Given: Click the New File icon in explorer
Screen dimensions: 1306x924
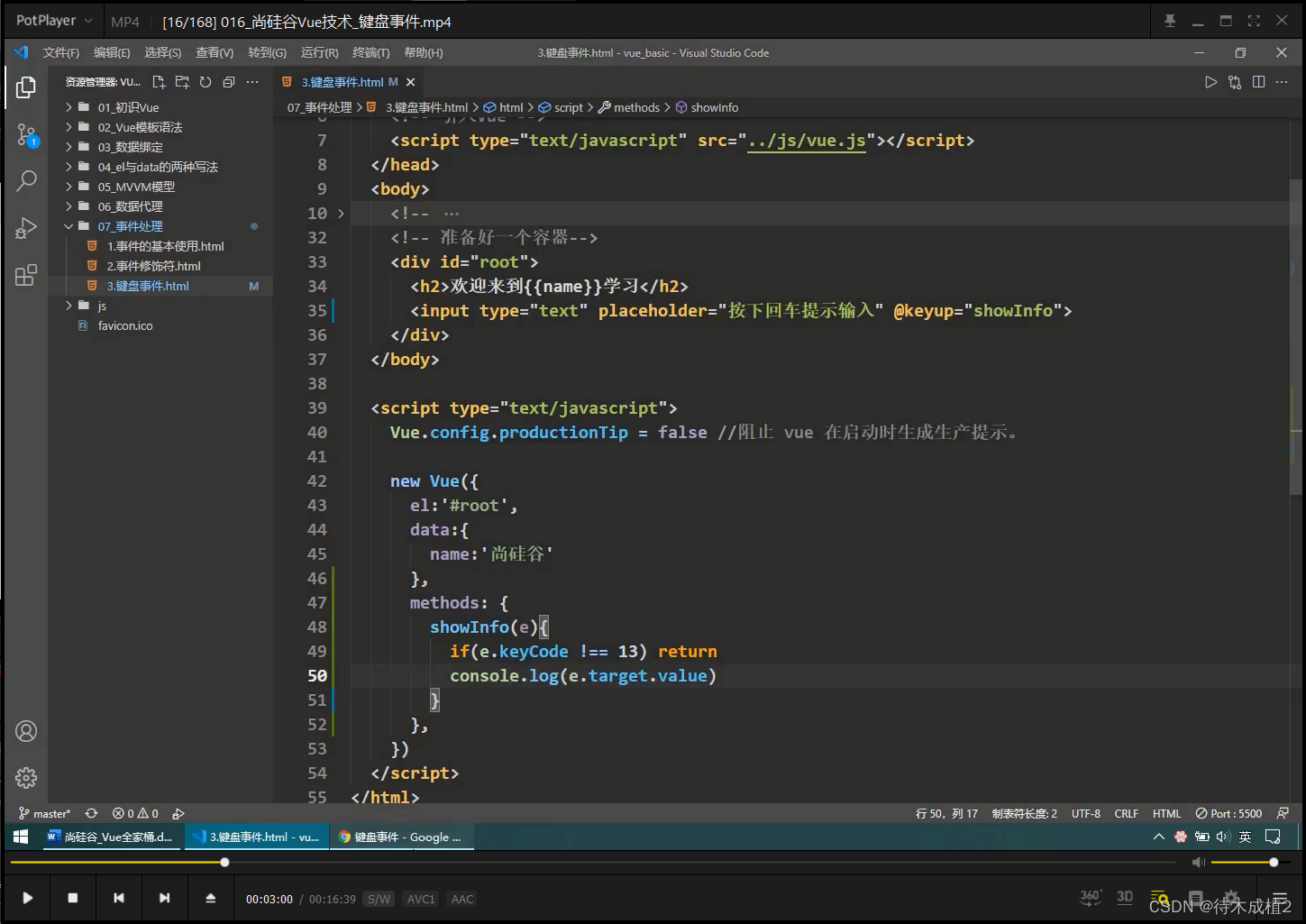Looking at the screenshot, I should (x=159, y=82).
